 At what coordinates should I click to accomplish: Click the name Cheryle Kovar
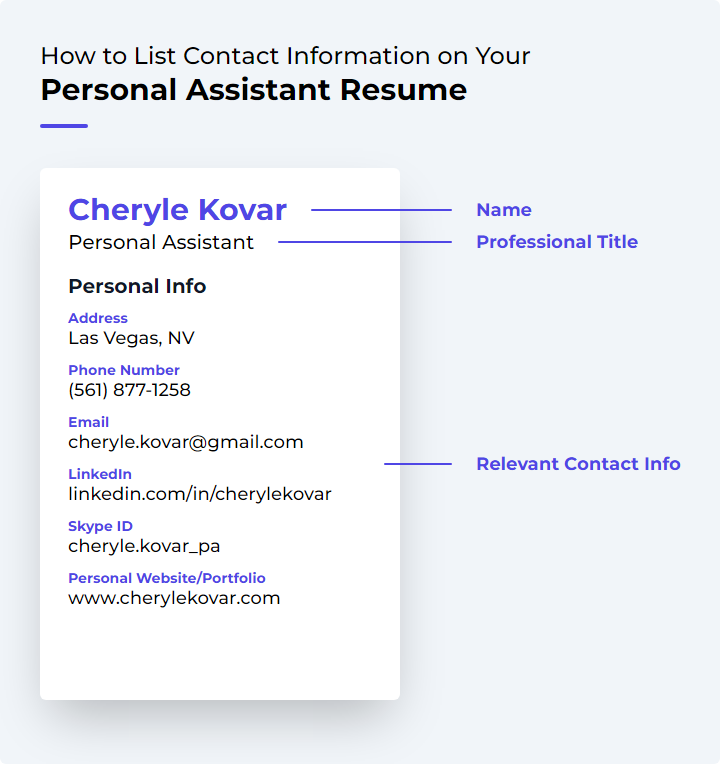[x=177, y=210]
